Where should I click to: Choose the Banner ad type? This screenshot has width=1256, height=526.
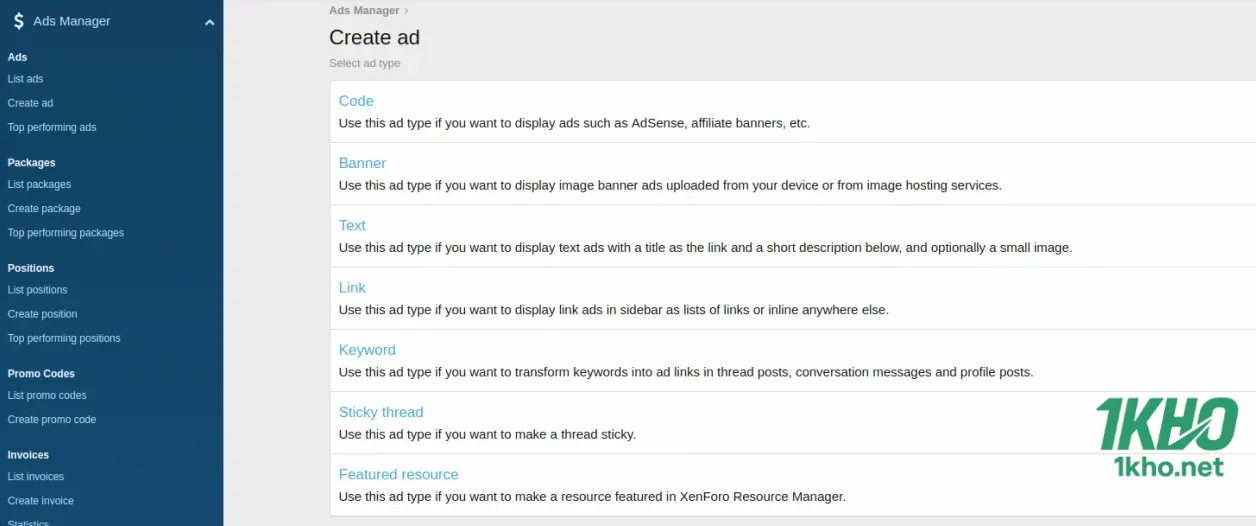362,163
